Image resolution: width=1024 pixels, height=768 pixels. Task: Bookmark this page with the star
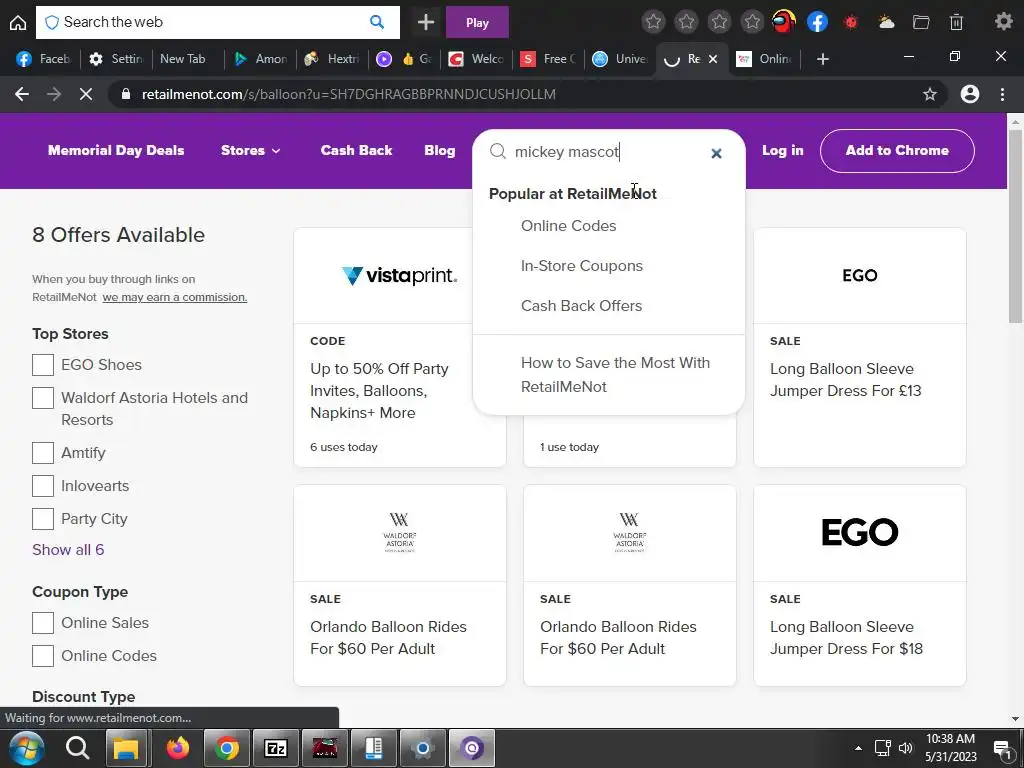(x=930, y=94)
